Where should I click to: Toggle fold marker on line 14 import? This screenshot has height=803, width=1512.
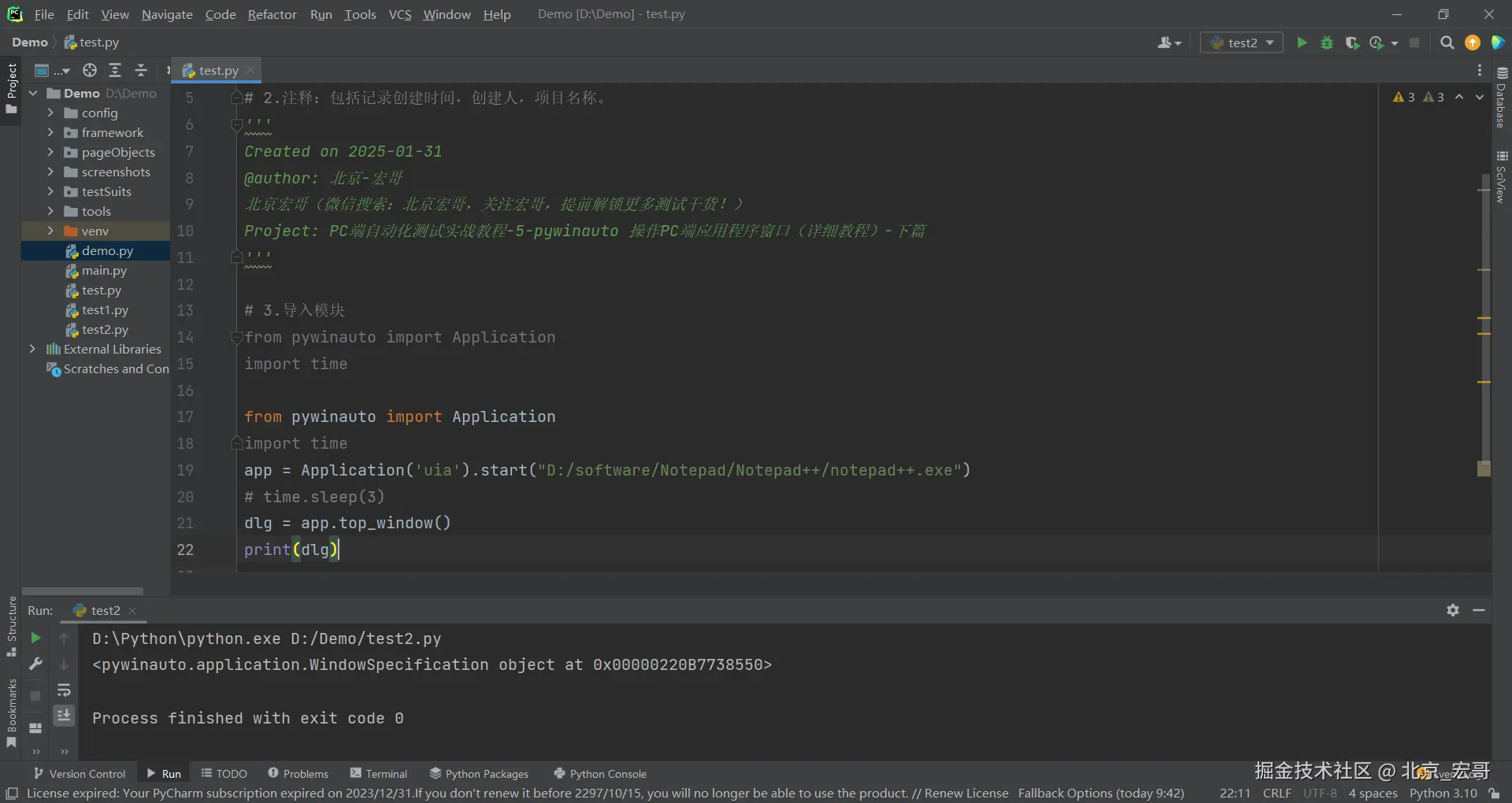click(x=236, y=337)
